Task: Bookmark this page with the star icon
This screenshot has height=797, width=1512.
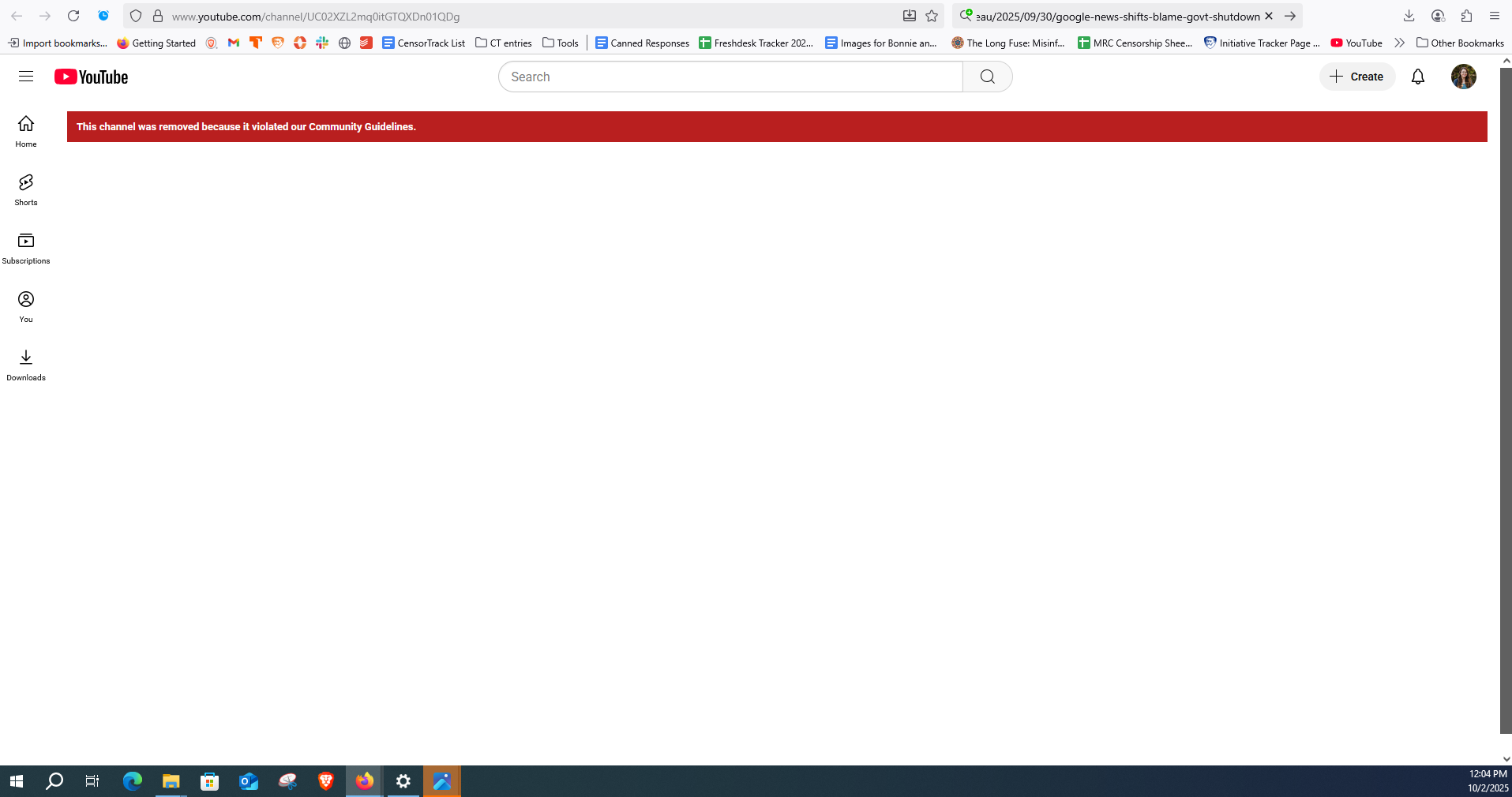Action: [x=932, y=16]
